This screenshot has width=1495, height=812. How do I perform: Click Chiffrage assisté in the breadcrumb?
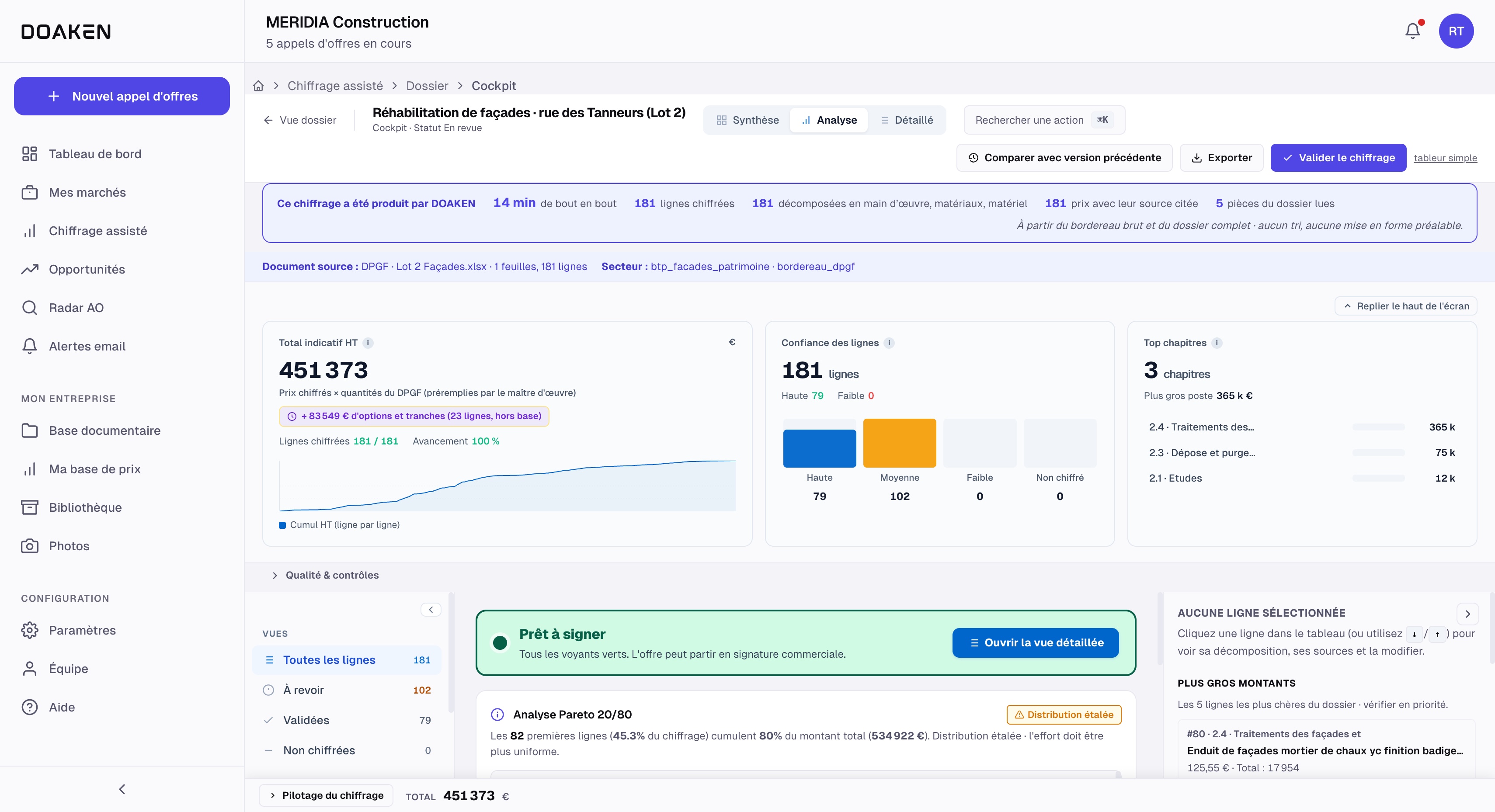[x=335, y=86]
